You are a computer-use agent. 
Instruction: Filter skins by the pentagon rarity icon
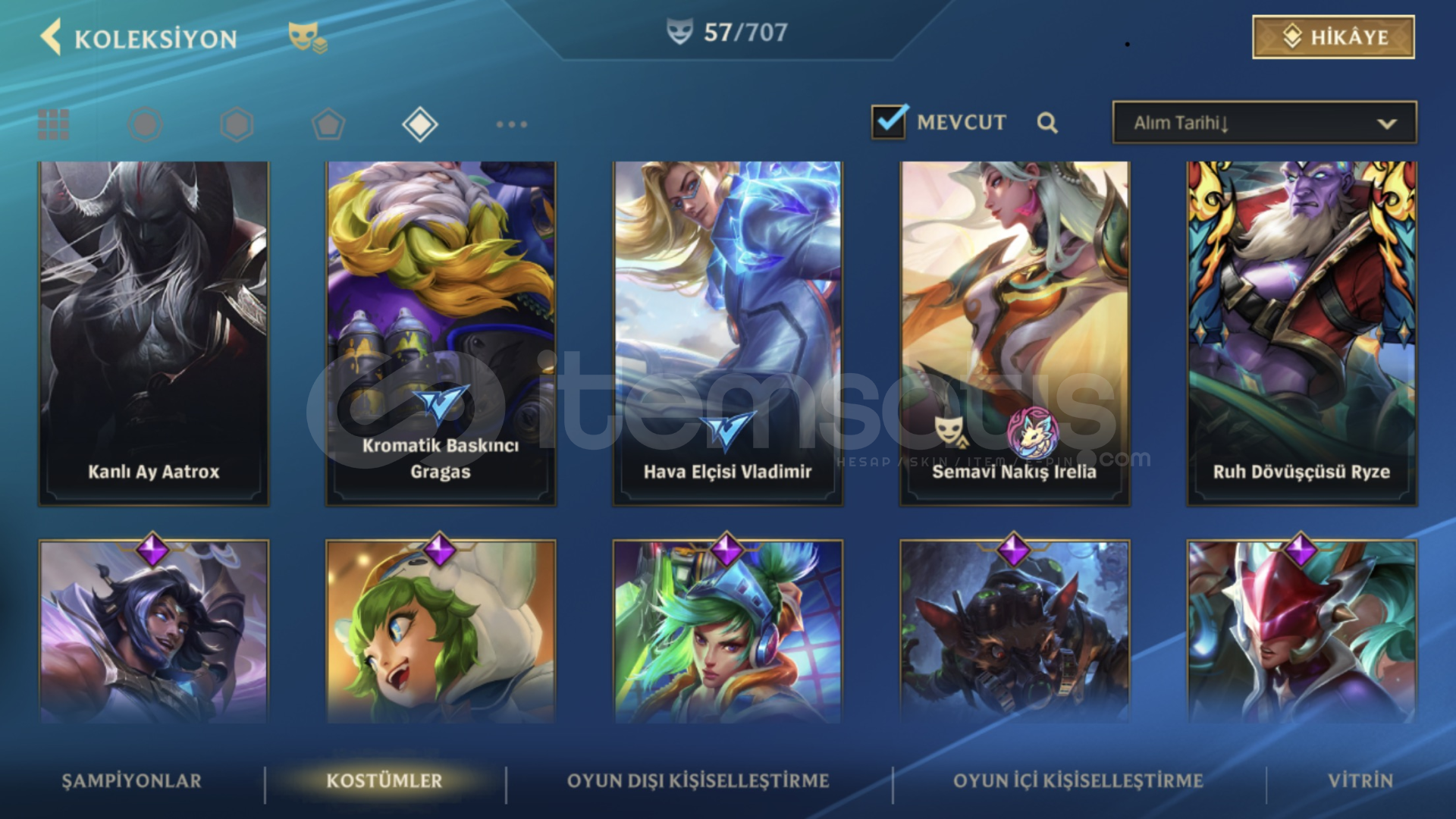328,124
